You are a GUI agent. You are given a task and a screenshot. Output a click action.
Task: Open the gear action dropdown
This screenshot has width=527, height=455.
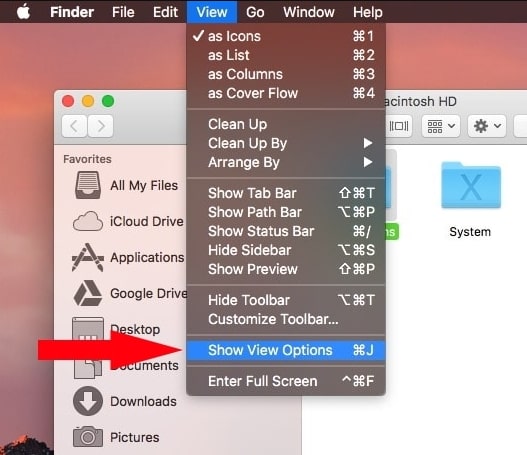tap(487, 126)
